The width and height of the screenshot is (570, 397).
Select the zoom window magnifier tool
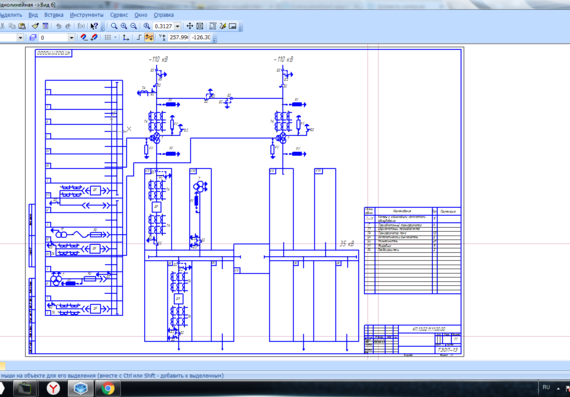pos(114,26)
